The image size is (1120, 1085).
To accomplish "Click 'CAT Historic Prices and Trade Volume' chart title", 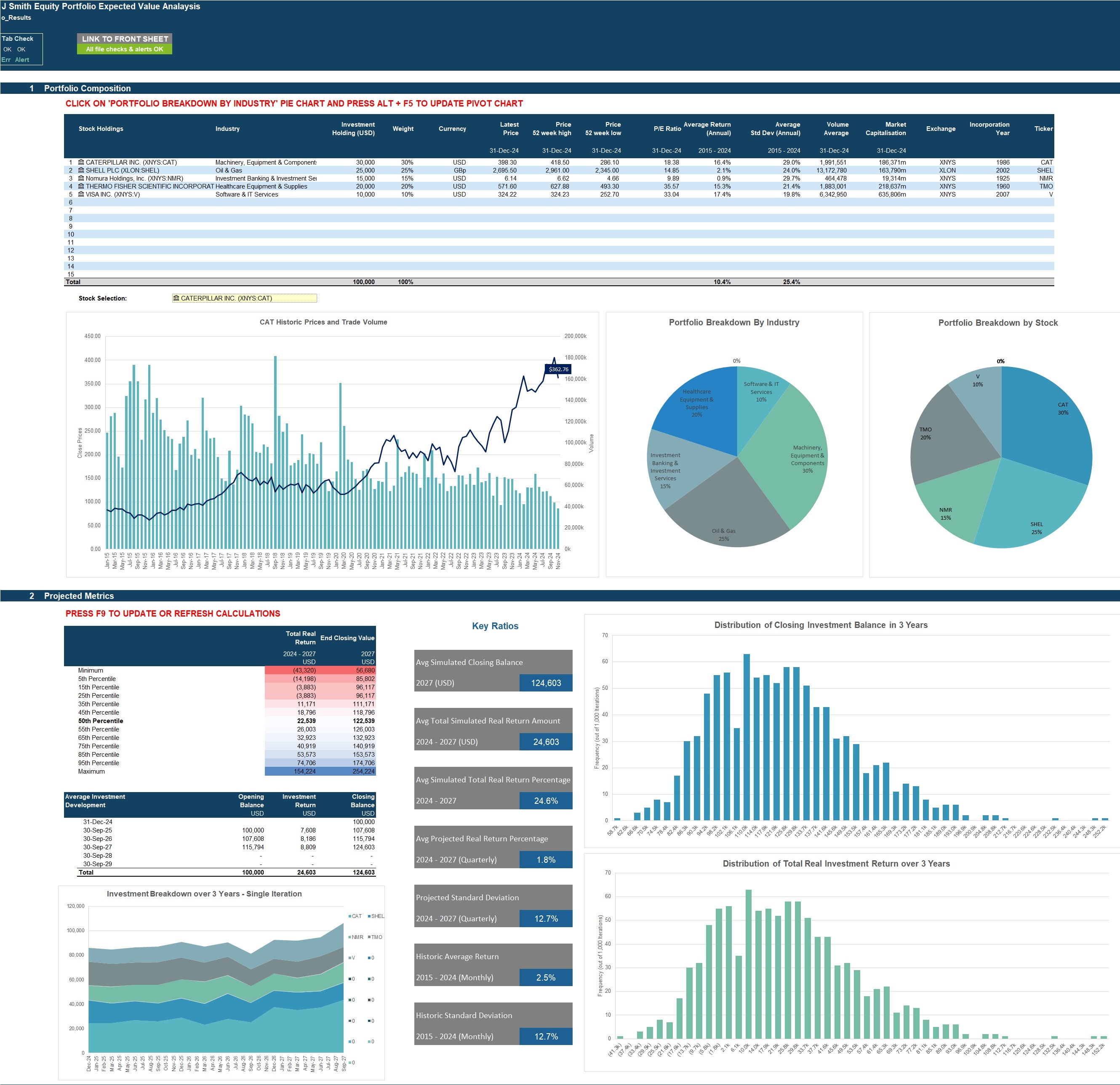I will pos(323,322).
